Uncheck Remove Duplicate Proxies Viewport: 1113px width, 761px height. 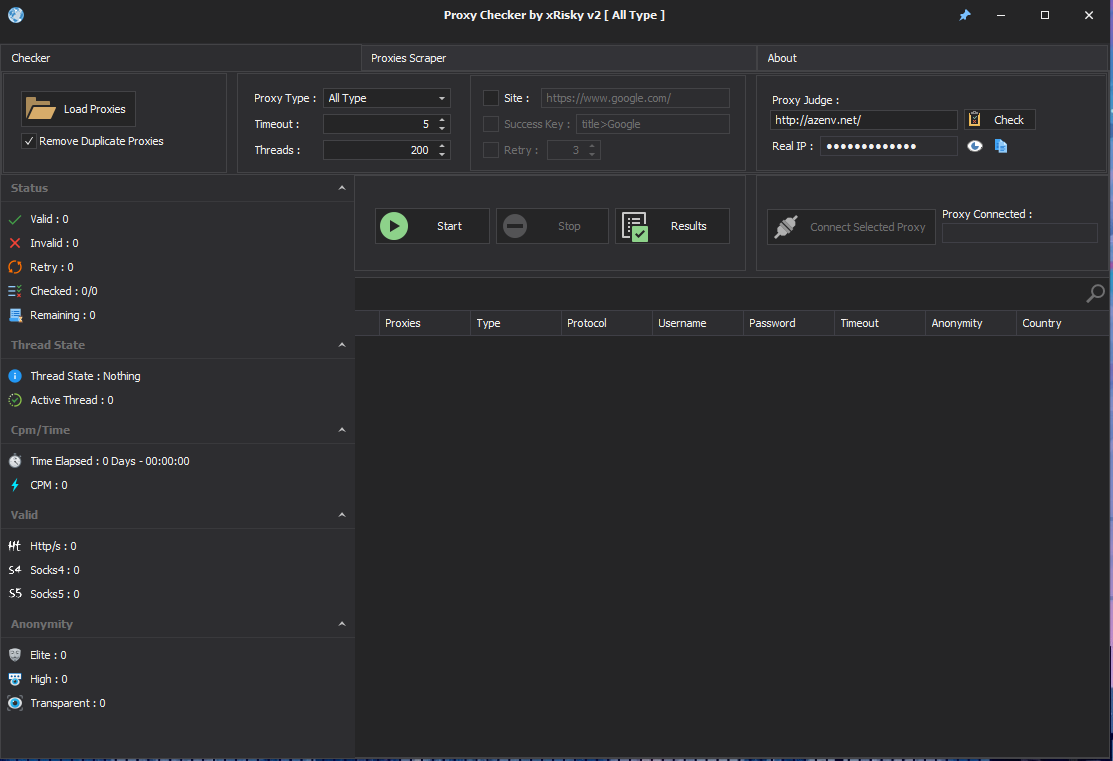click(29, 141)
